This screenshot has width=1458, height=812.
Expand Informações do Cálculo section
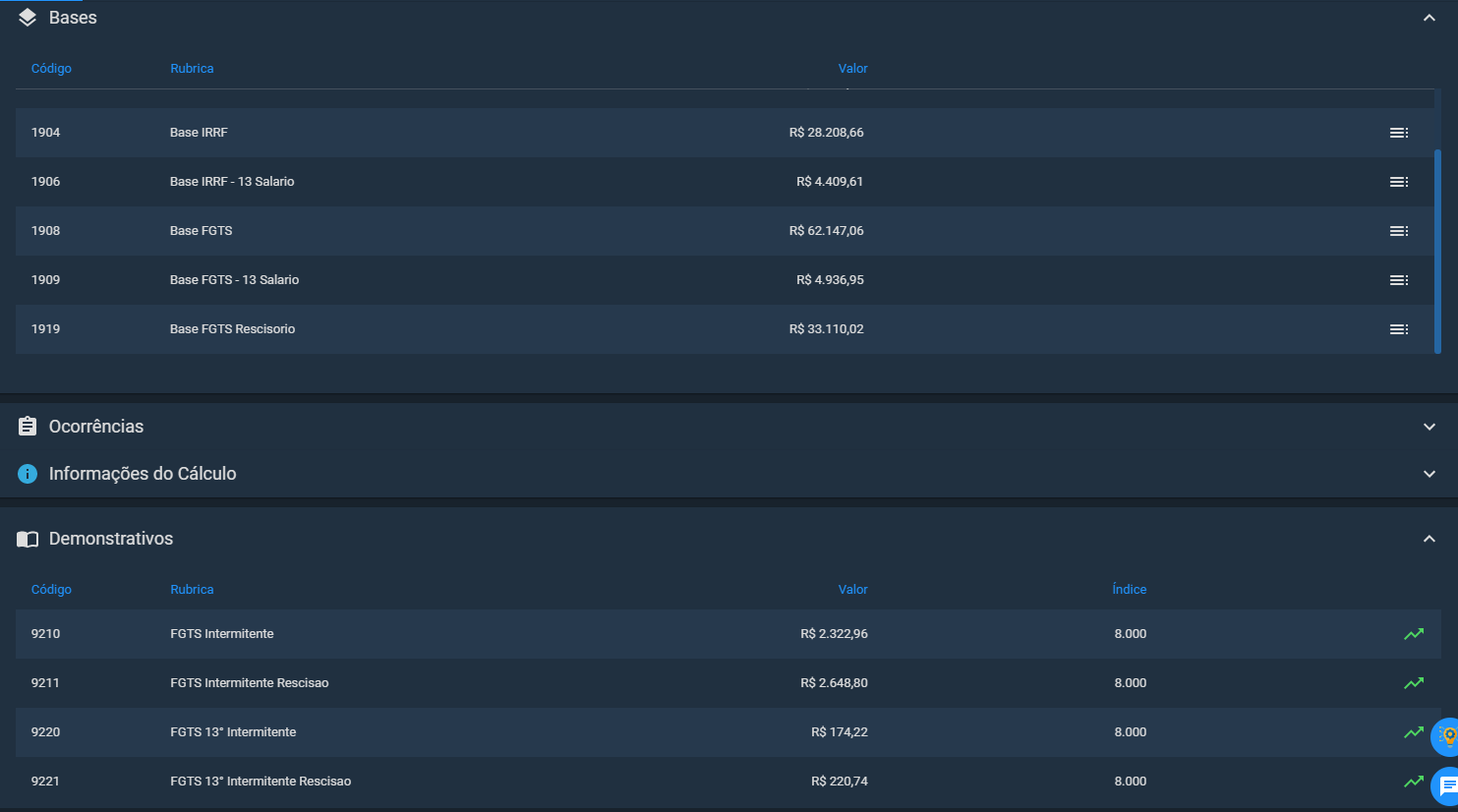pos(1429,474)
